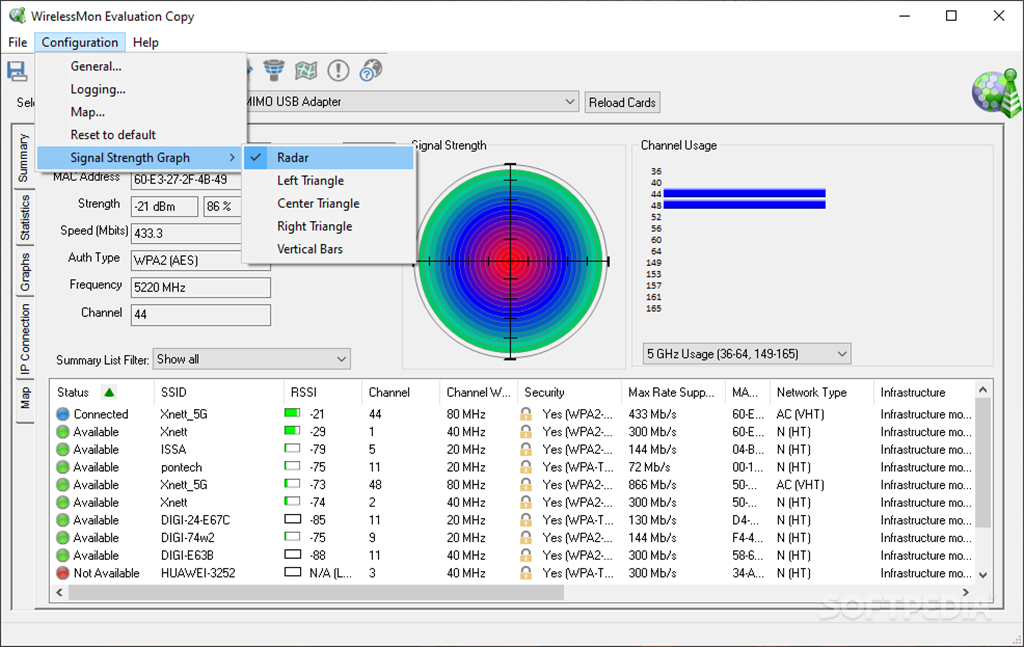This screenshot has width=1024, height=647.
Task: Switch to the Graphs side tab
Action: pyautogui.click(x=24, y=272)
